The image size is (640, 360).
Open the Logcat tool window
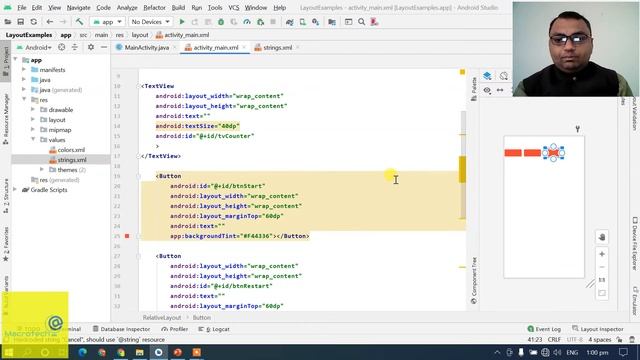(x=214, y=329)
